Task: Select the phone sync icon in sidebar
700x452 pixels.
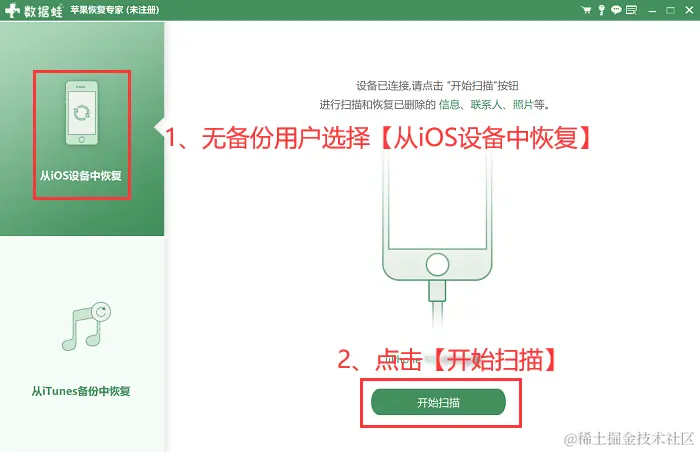Action: tap(82, 113)
